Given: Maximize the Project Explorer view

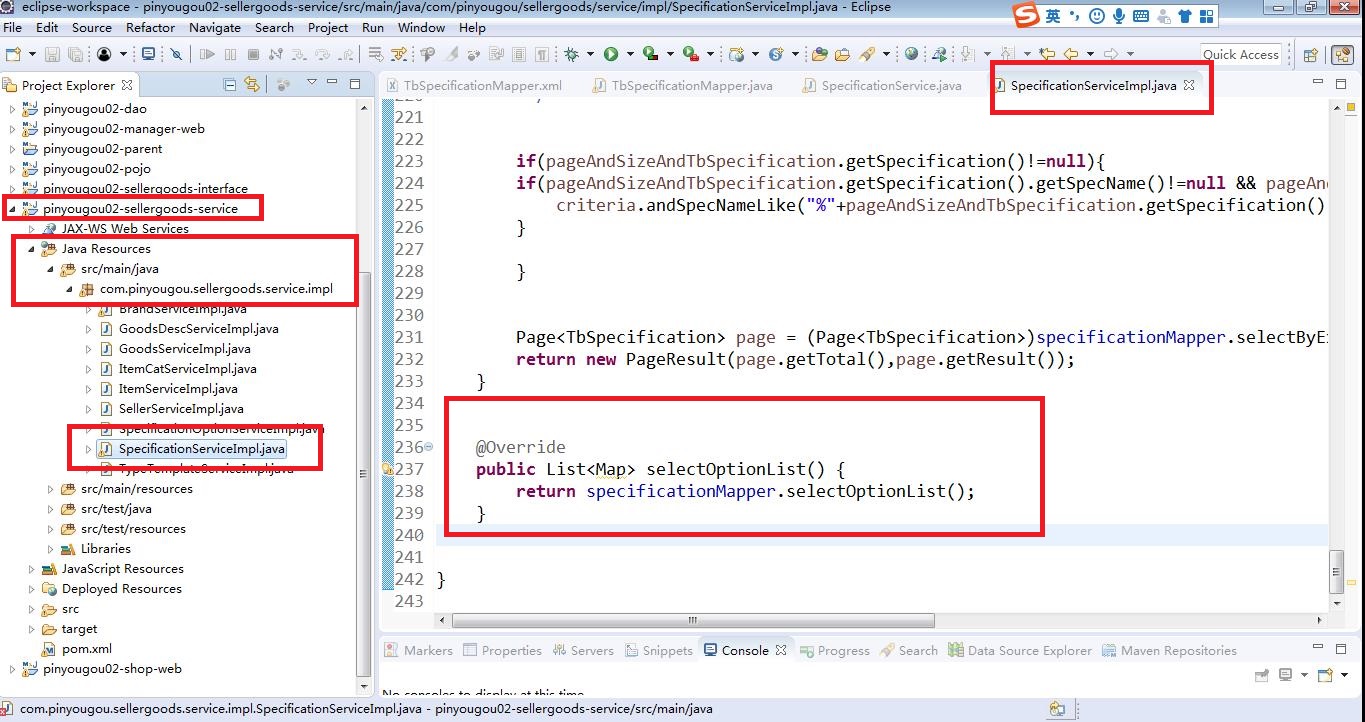Looking at the screenshot, I should pos(354,84).
